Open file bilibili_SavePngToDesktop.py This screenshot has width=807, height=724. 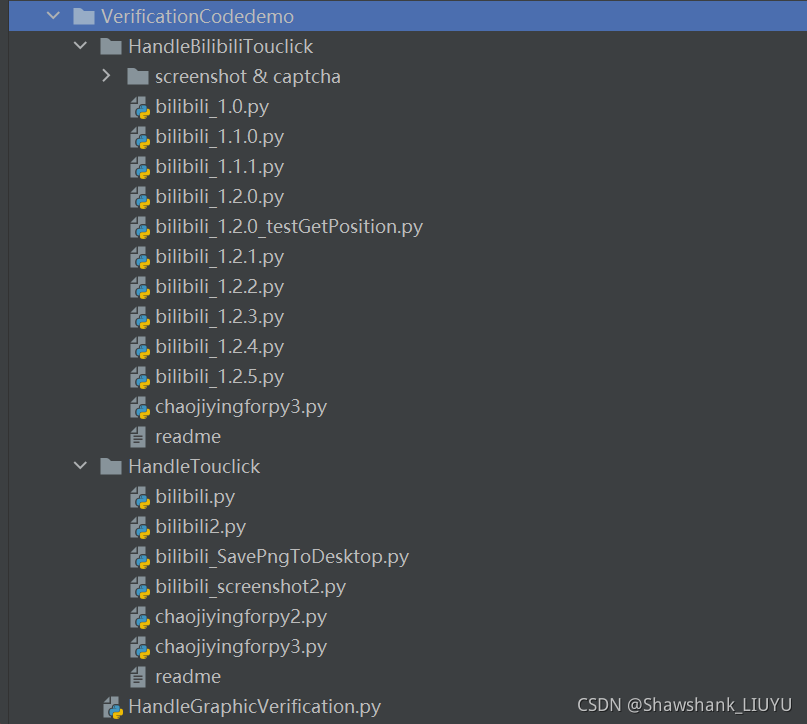[282, 556]
